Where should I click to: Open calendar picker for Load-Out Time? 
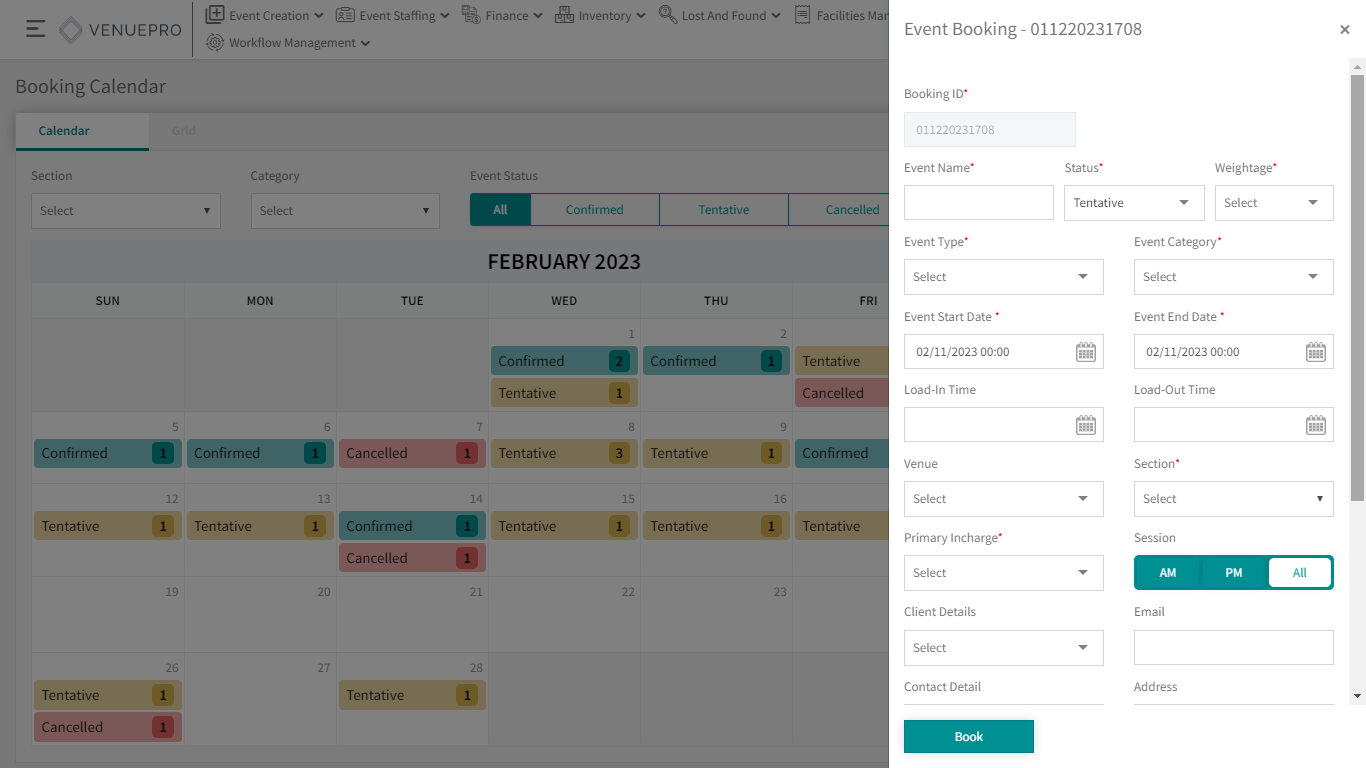[1315, 425]
